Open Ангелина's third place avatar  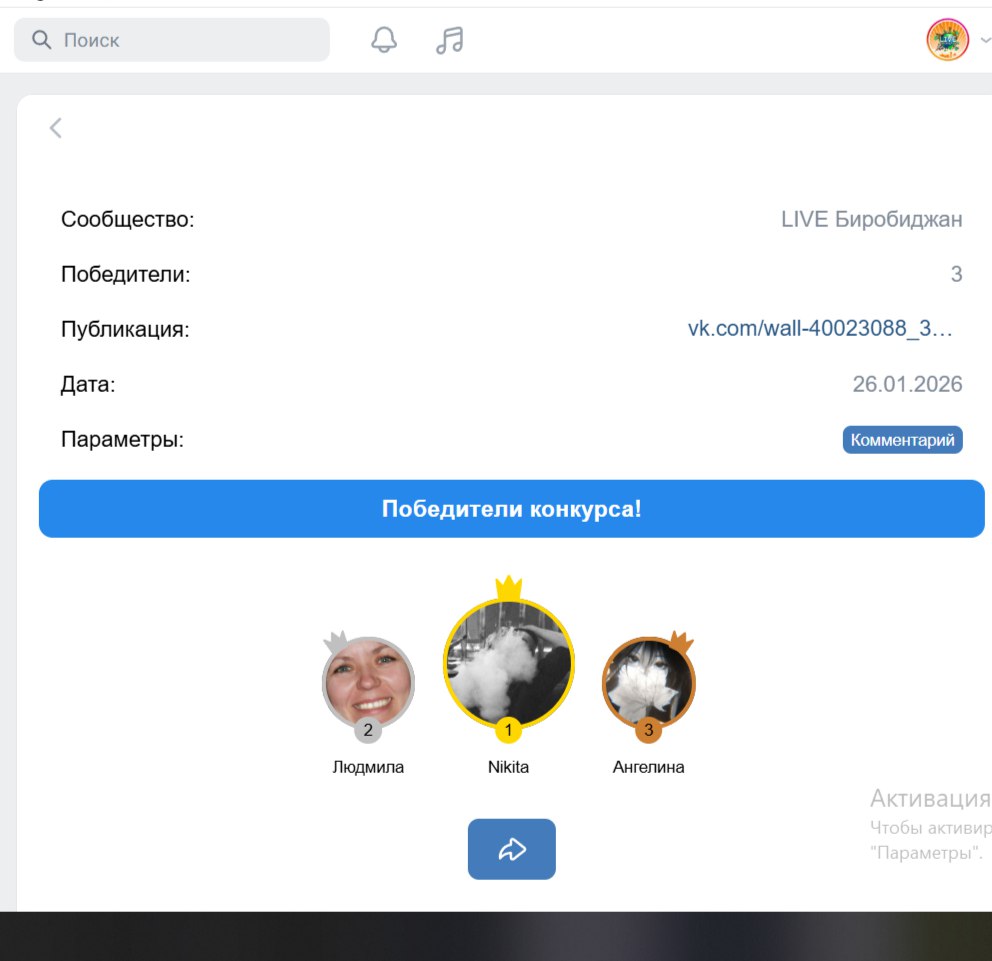pyautogui.click(x=648, y=682)
